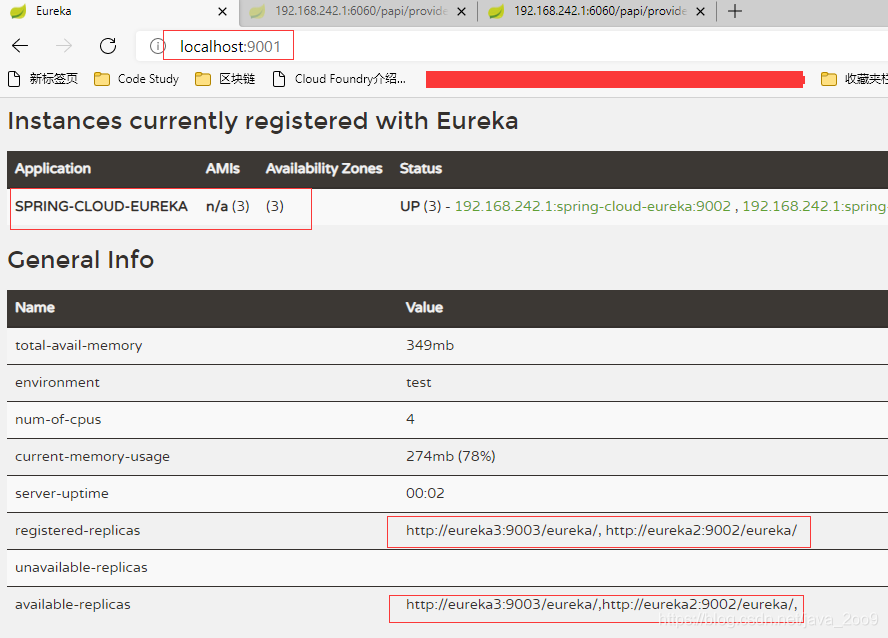Select the 00:02 uptime value
This screenshot has width=888, height=638.
pos(425,494)
